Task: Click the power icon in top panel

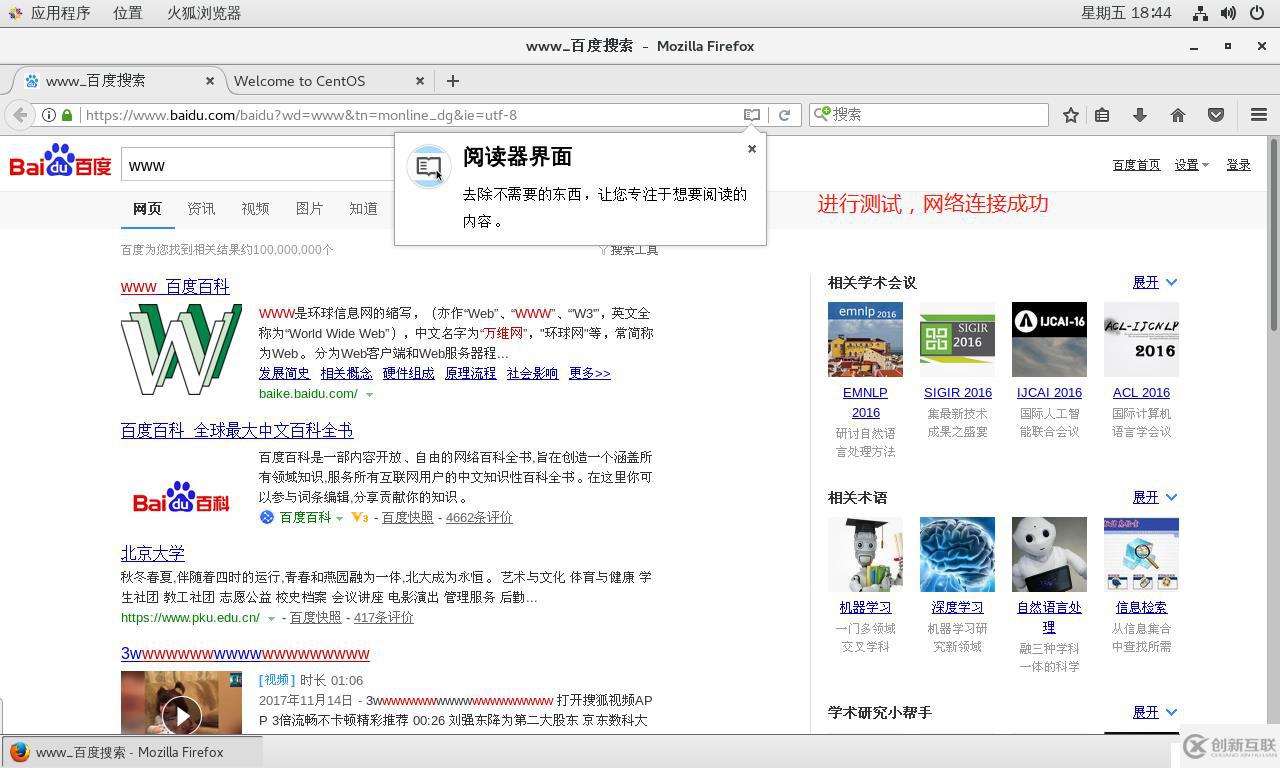Action: tap(1257, 13)
